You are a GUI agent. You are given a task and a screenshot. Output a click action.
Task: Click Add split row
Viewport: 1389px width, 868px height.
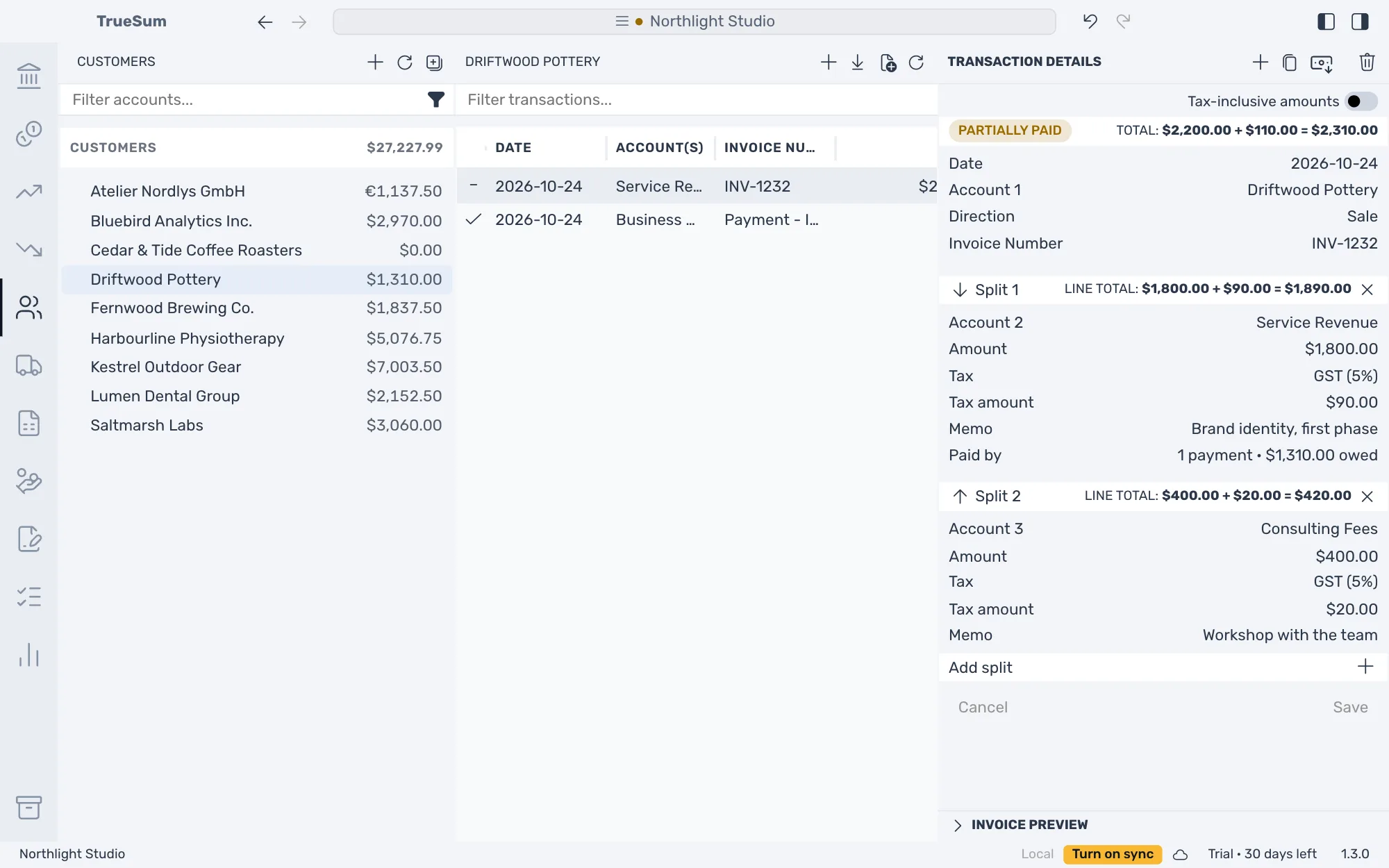pyautogui.click(x=1163, y=667)
